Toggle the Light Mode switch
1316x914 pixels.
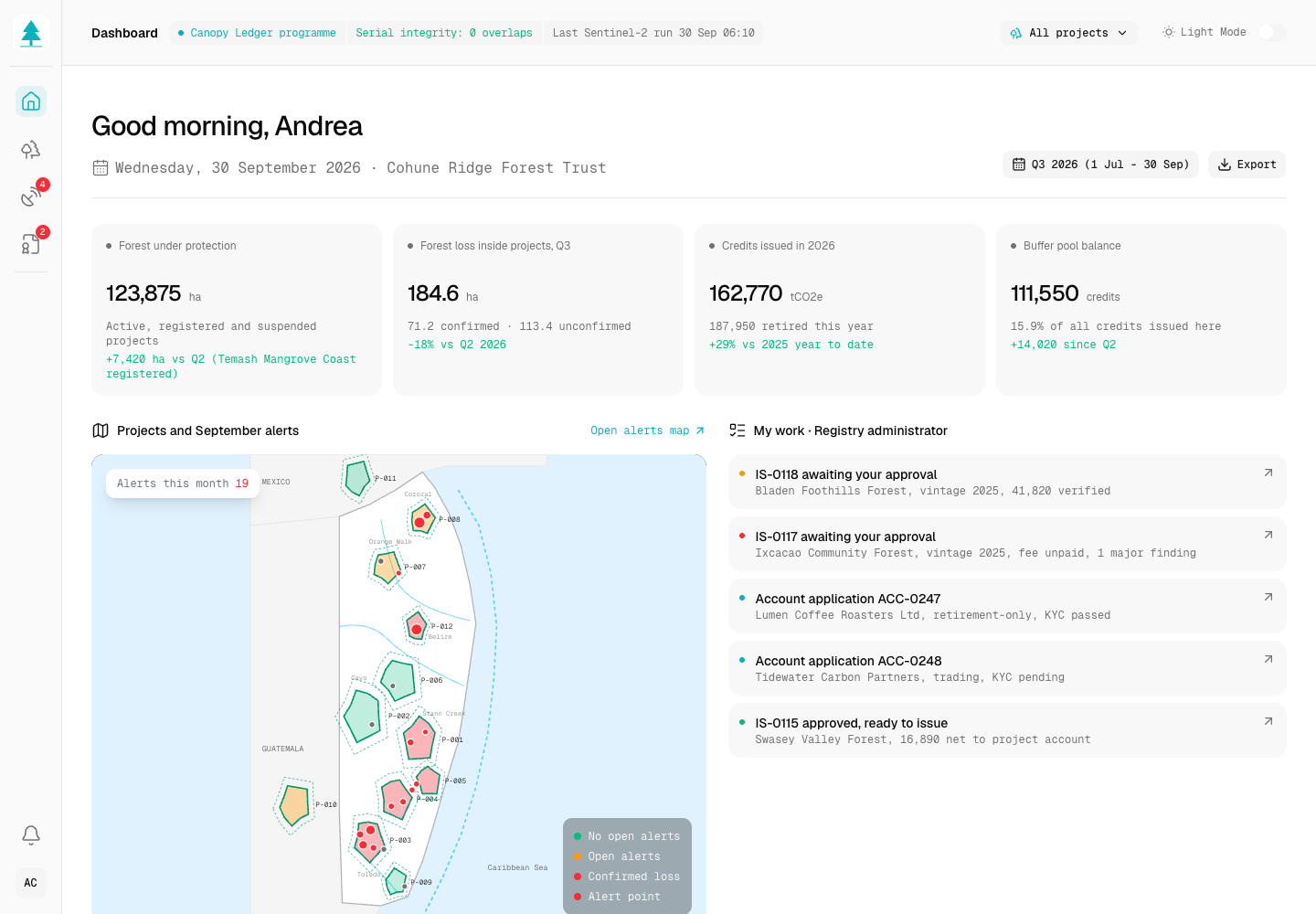[1272, 32]
